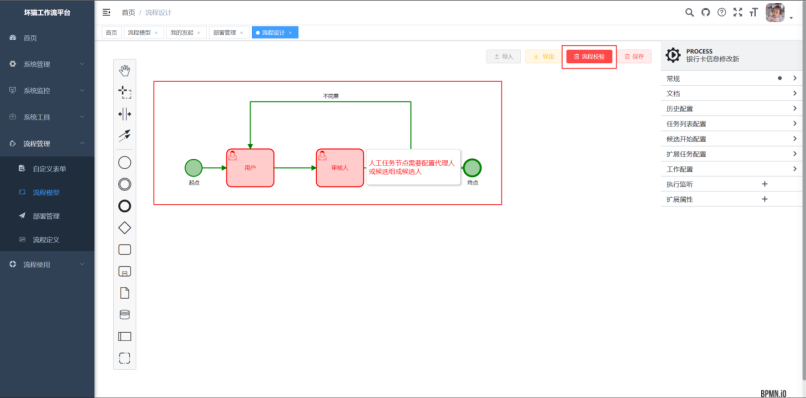The image size is (806, 398).
Task: Click the 保存 save button
Action: 634,57
